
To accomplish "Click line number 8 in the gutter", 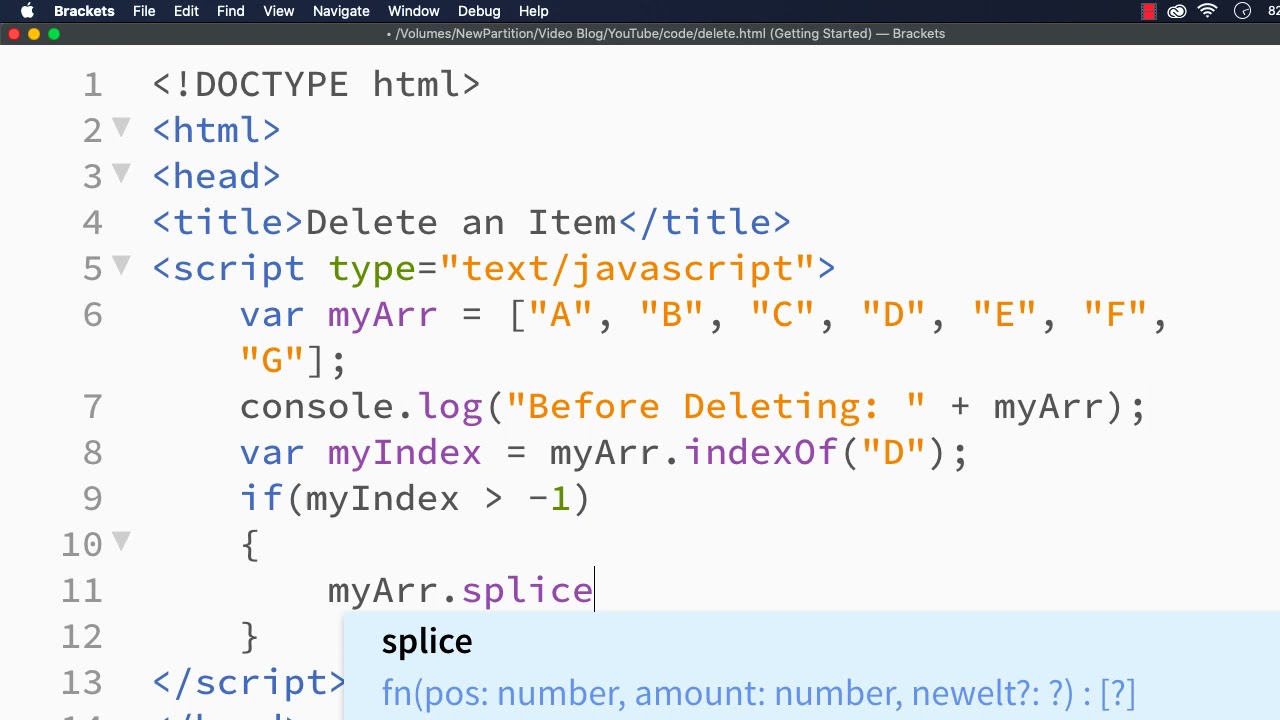I will [93, 453].
